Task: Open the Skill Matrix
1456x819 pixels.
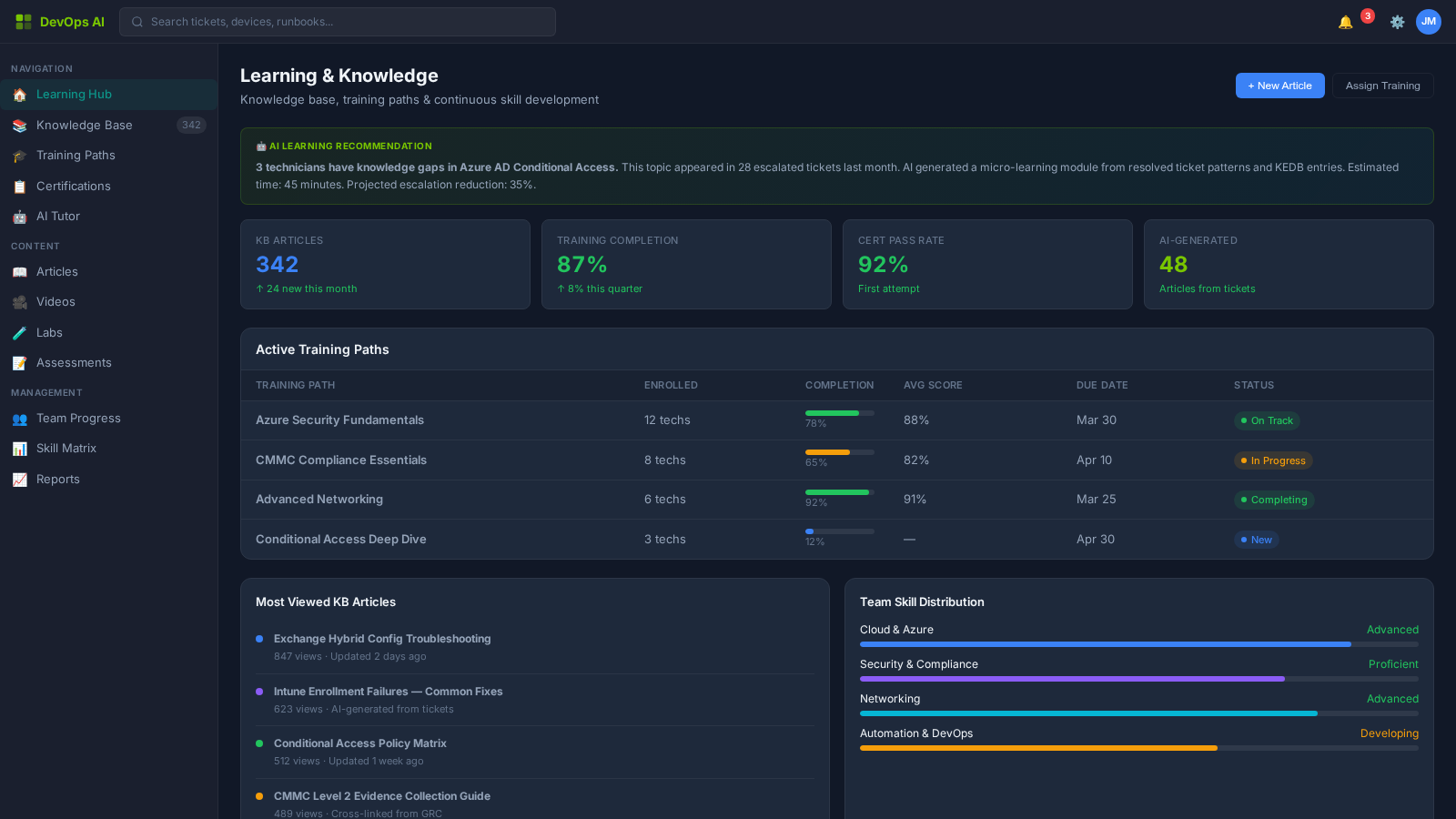Action: [66, 448]
